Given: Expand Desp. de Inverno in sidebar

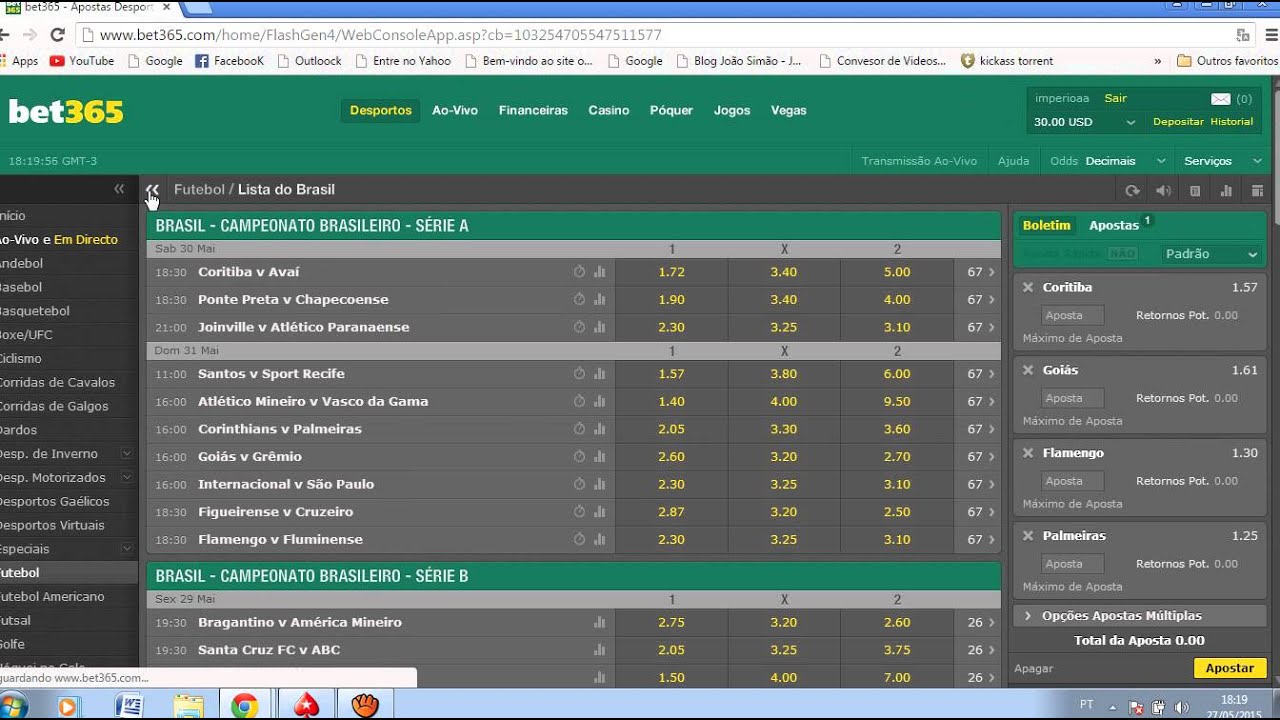Looking at the screenshot, I should [127, 453].
